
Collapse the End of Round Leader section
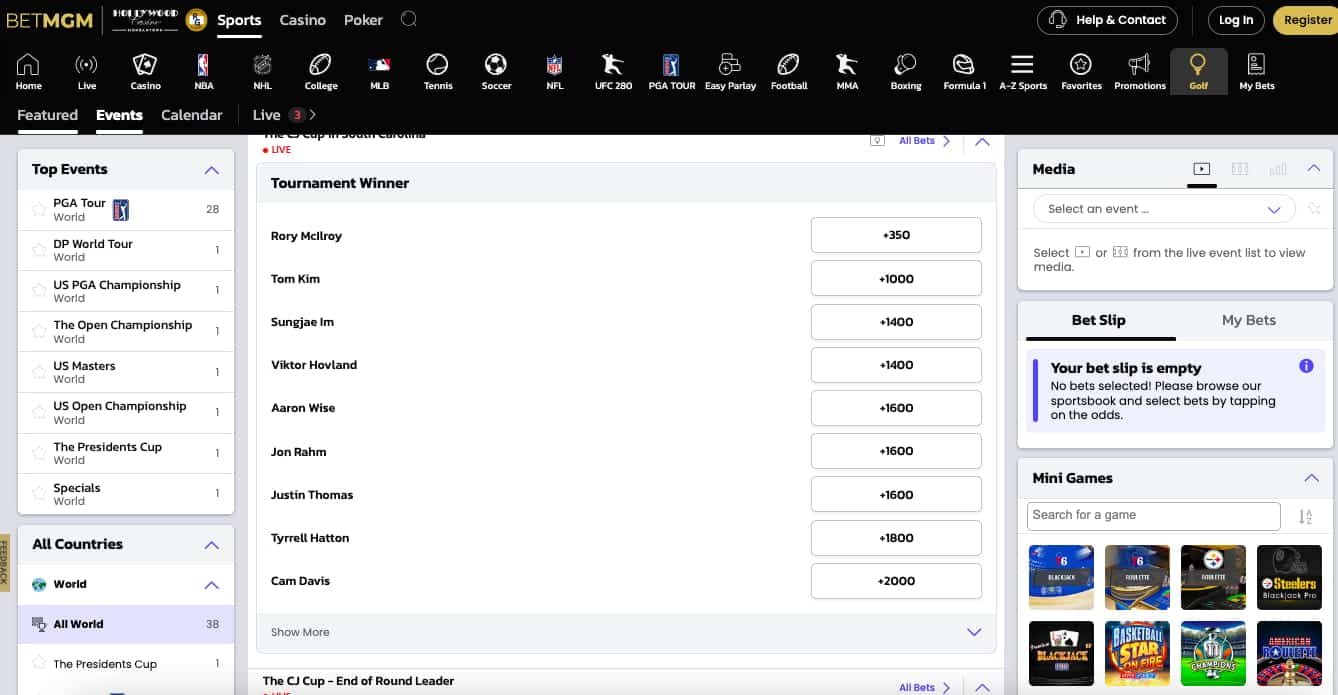pos(982,687)
